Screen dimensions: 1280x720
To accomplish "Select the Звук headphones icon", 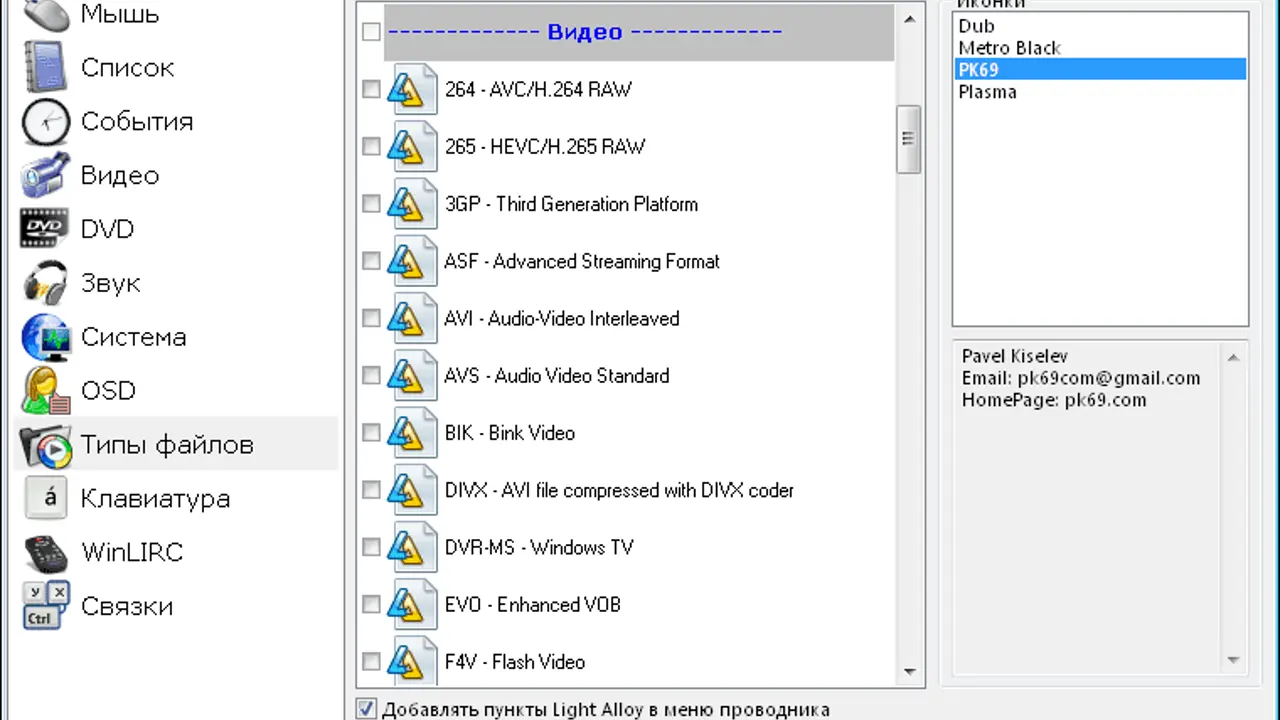I will coord(46,283).
